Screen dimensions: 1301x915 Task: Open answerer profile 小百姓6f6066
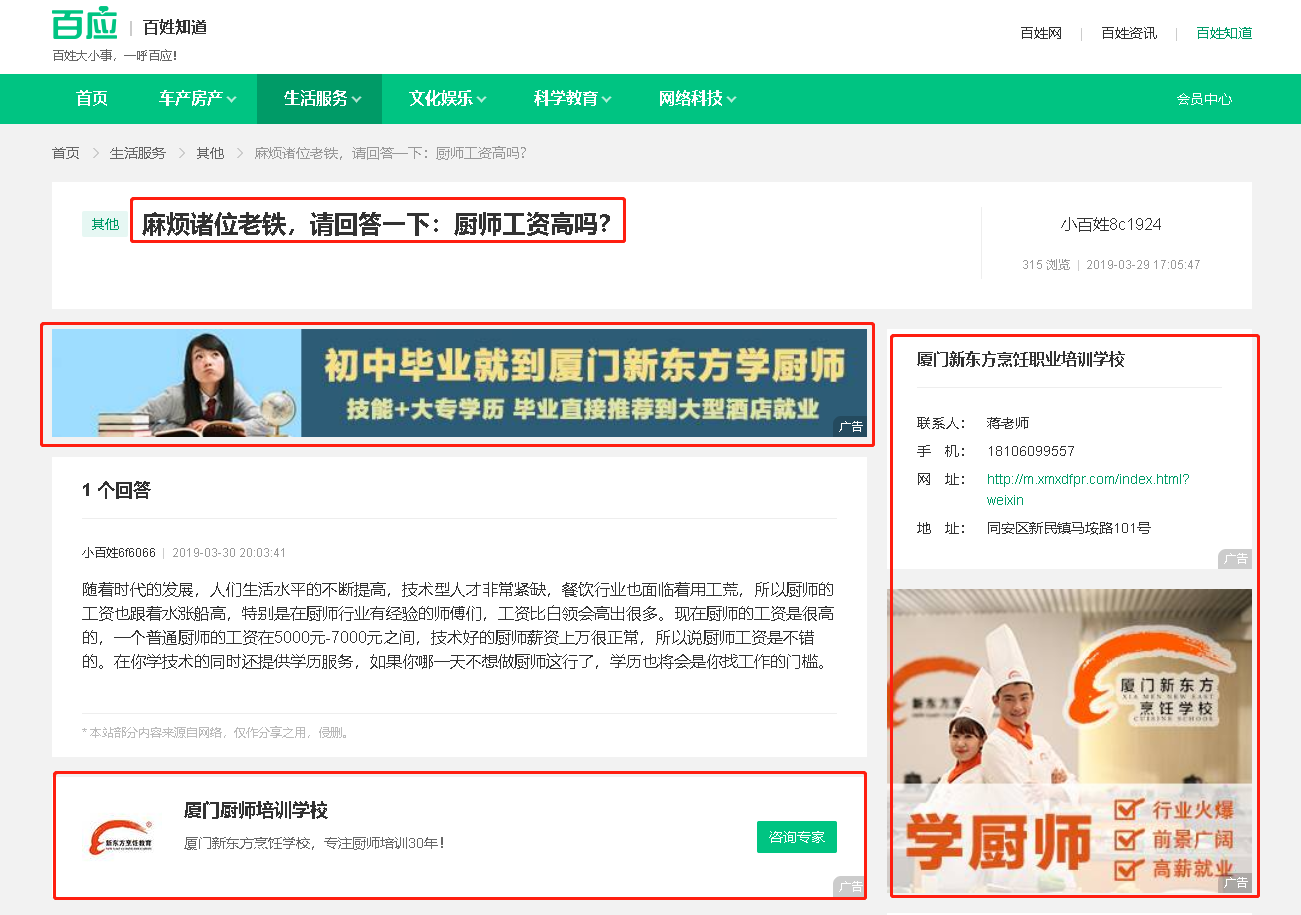coord(119,552)
